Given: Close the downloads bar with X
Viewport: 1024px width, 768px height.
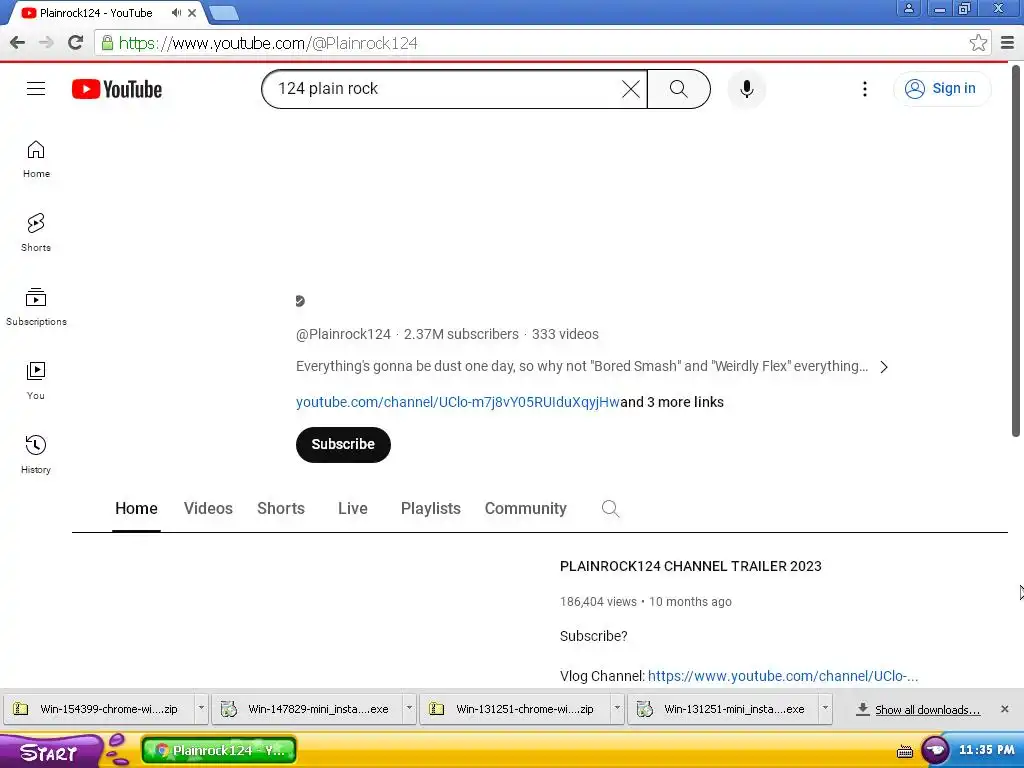Looking at the screenshot, I should [x=1004, y=709].
